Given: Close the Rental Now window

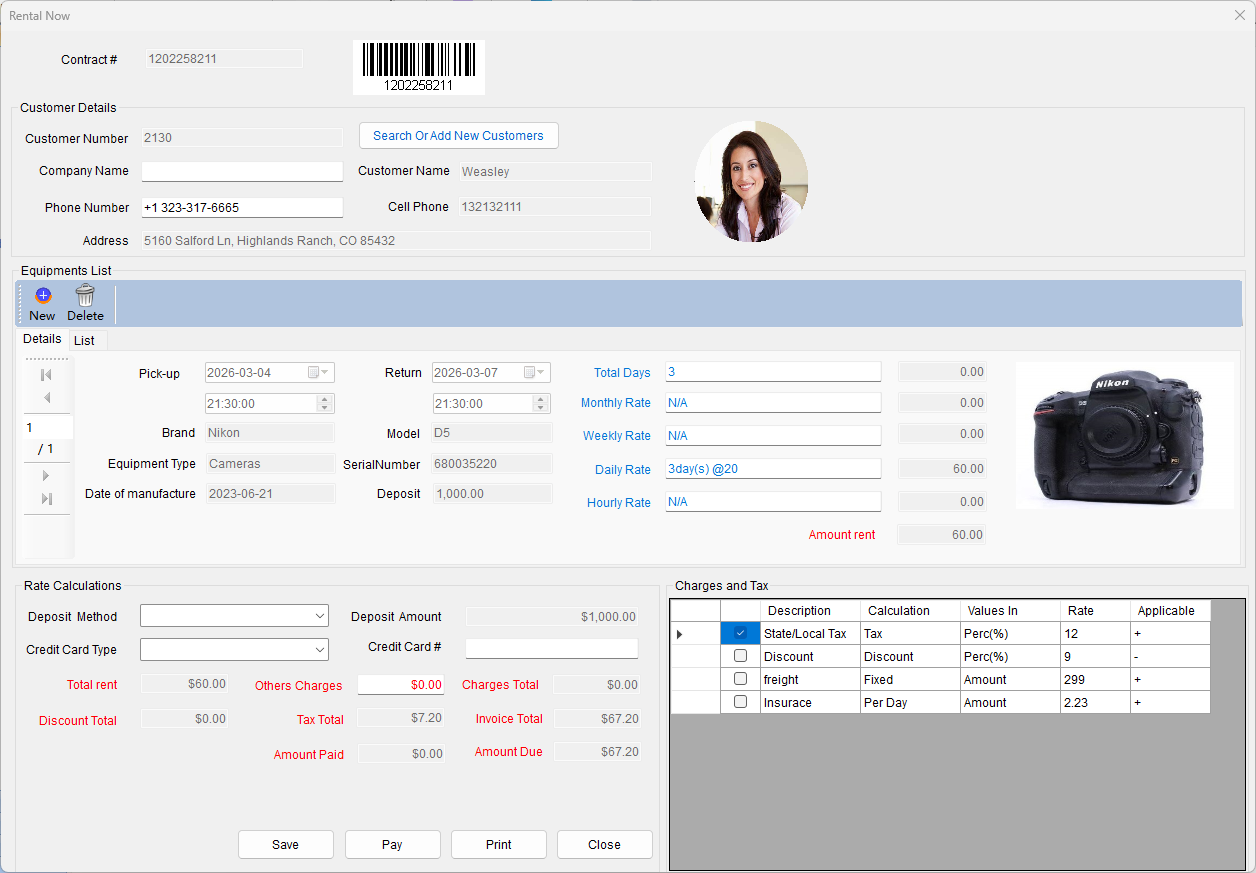Looking at the screenshot, I should point(1240,15).
